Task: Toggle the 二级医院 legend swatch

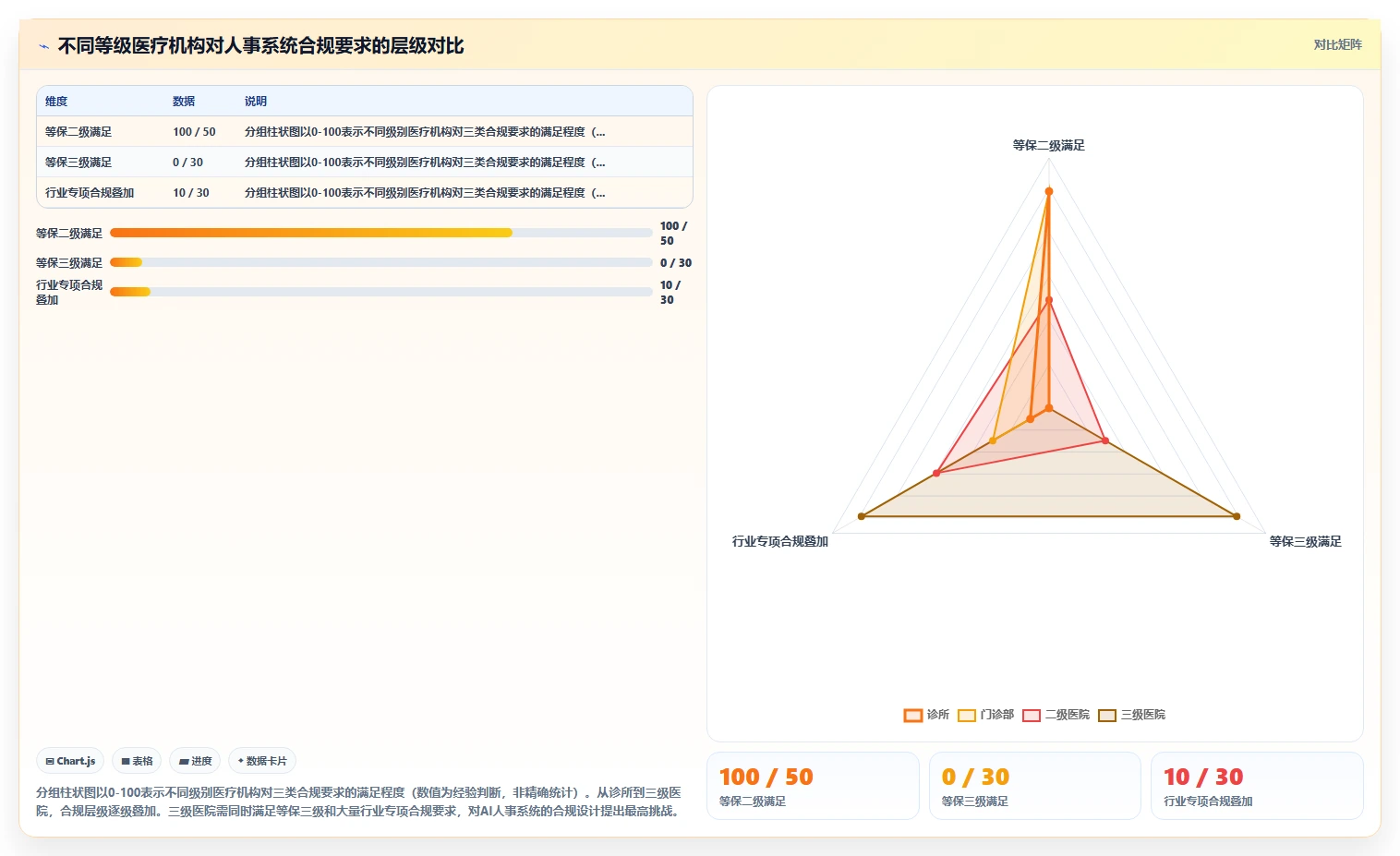Action: tap(1032, 715)
